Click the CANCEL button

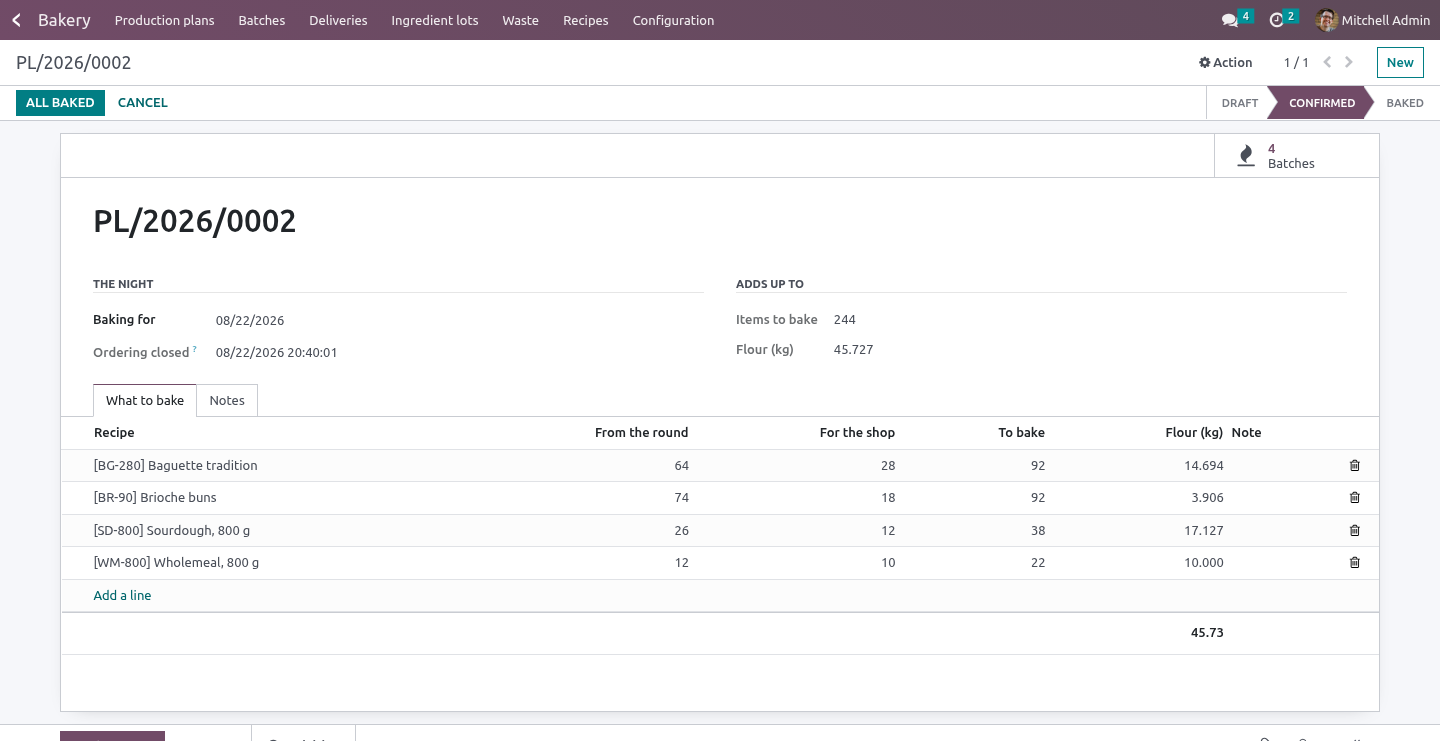pos(143,103)
